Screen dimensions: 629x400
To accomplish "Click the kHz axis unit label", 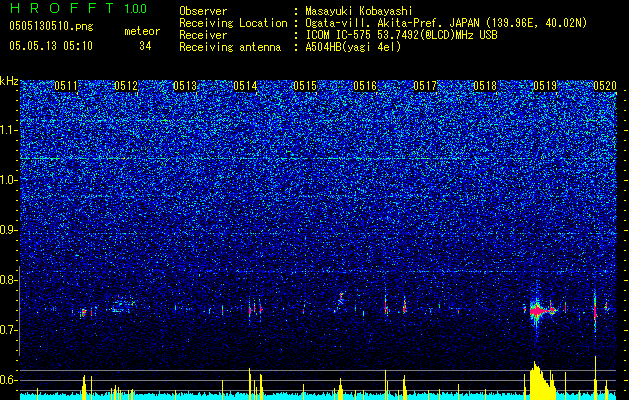I will [9, 81].
